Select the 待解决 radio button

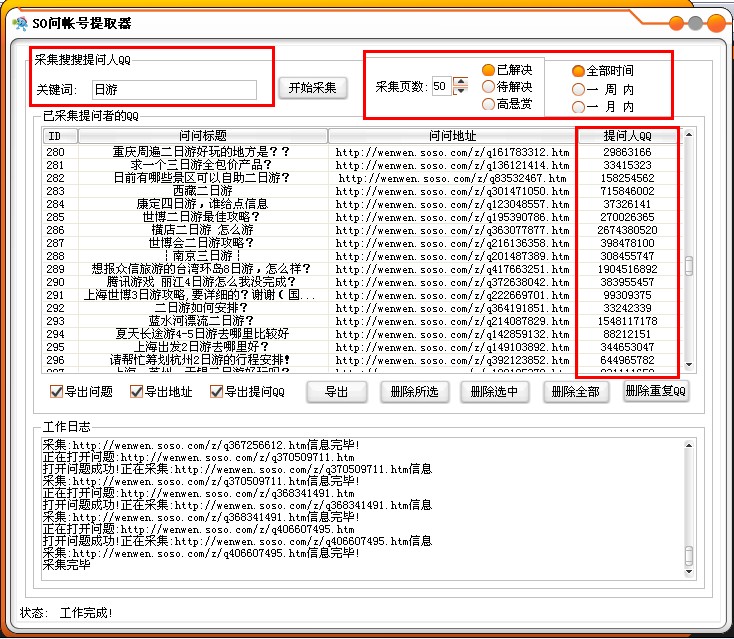(x=488, y=87)
